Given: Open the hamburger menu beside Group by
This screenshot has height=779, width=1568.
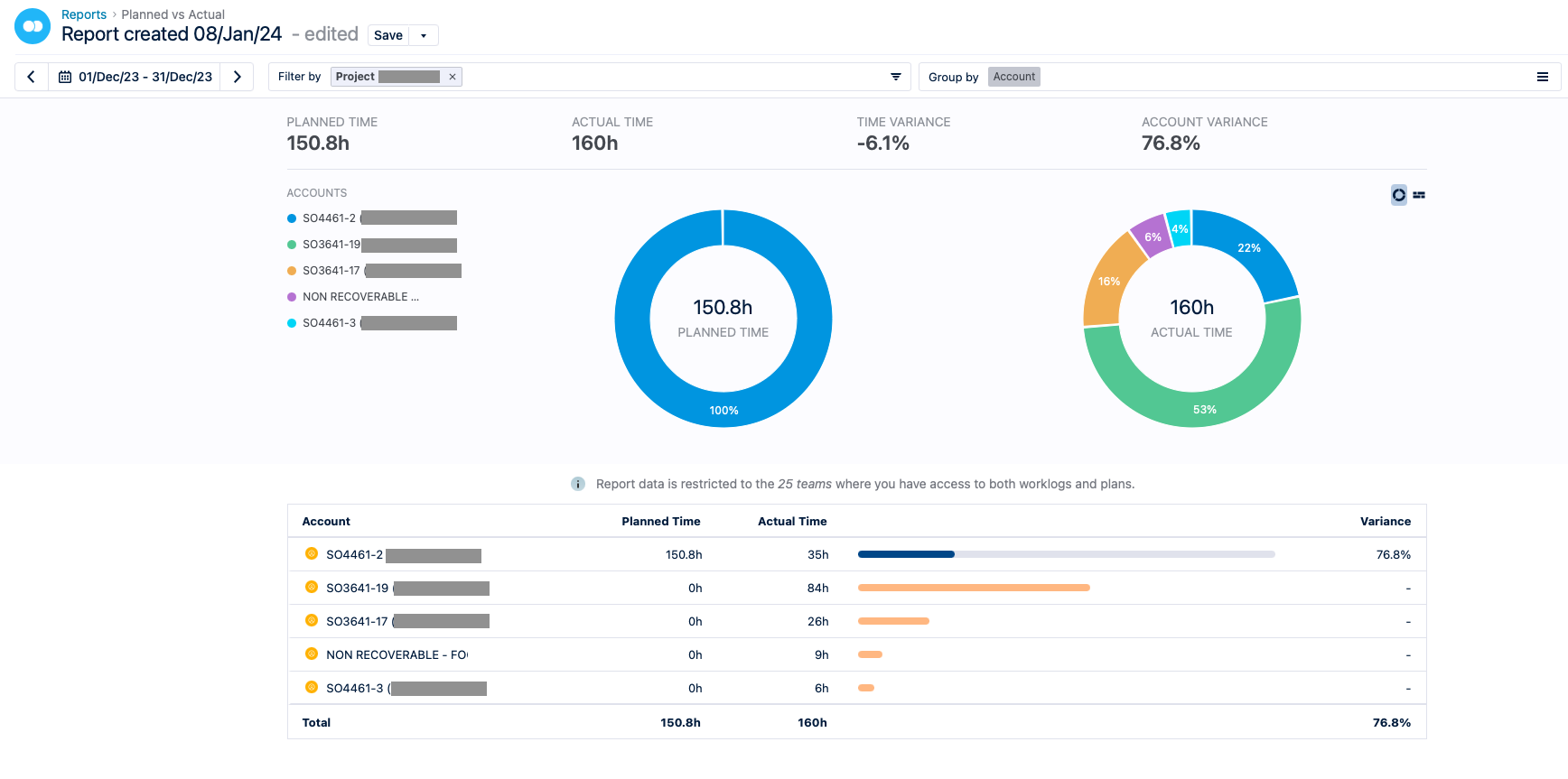Looking at the screenshot, I should pos(1543,77).
